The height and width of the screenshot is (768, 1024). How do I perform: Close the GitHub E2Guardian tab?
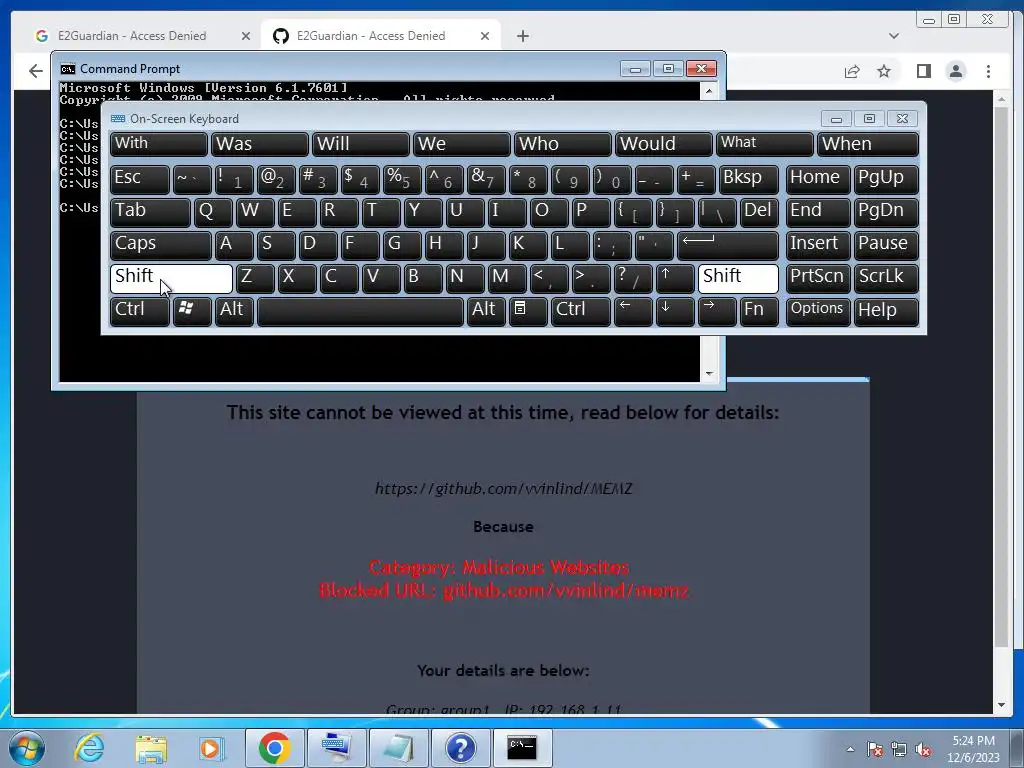[485, 36]
